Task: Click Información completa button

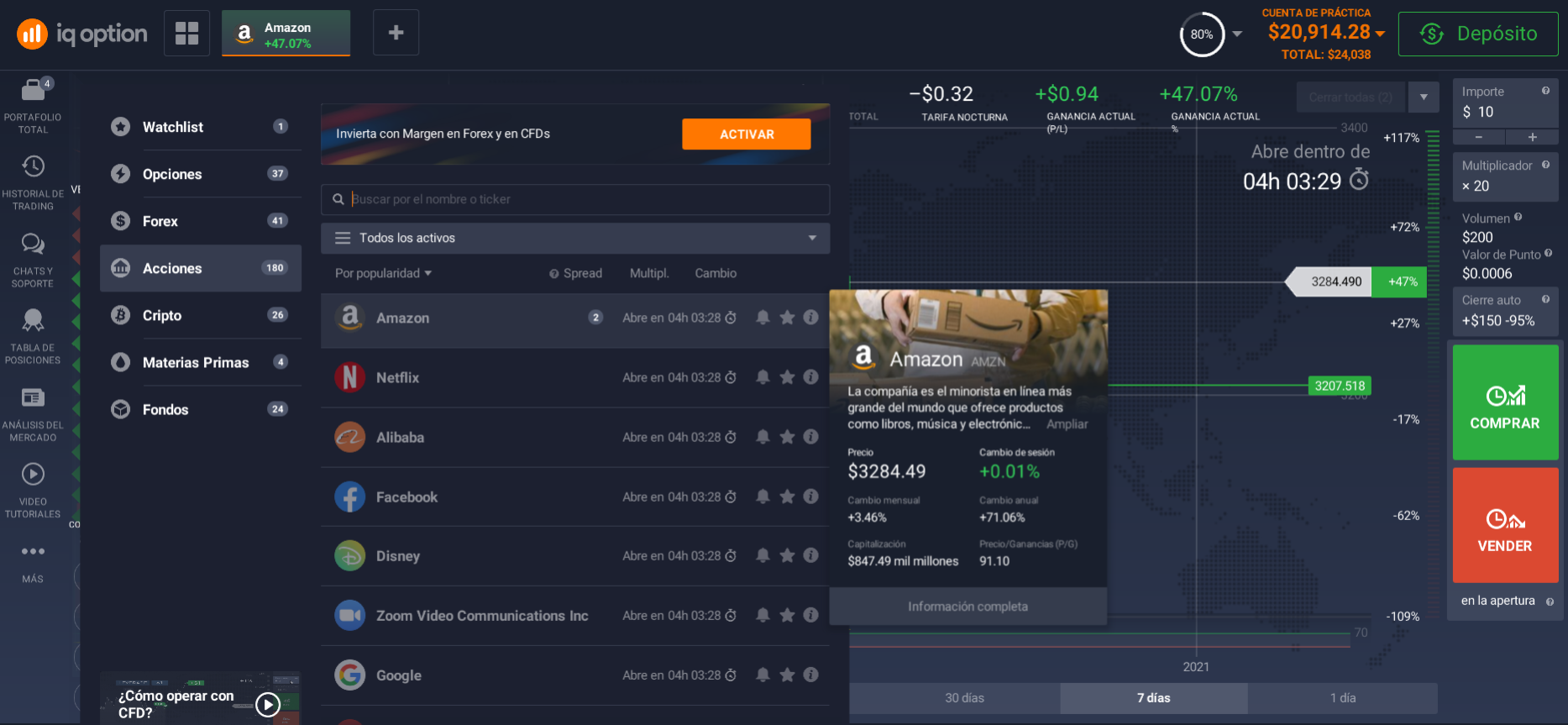Action: pos(968,607)
